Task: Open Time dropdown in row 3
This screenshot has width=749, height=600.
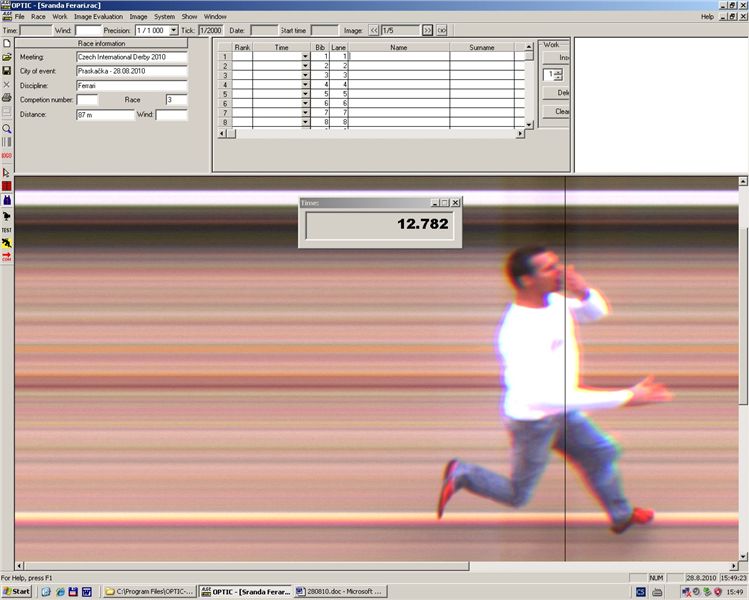Action: point(305,75)
